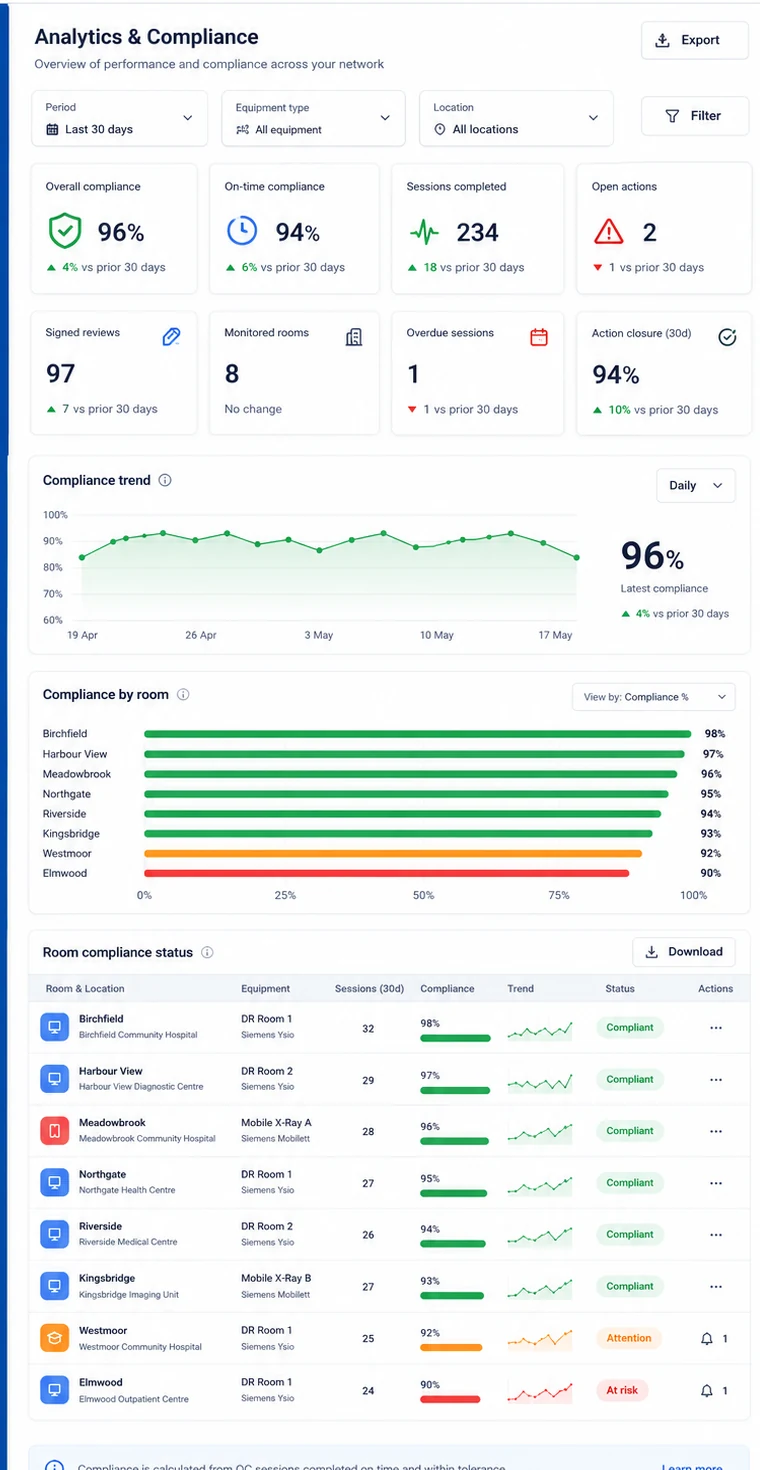The height and width of the screenshot is (1470, 760).
Task: Click the Elmwood room monitor icon
Action: (54, 1390)
